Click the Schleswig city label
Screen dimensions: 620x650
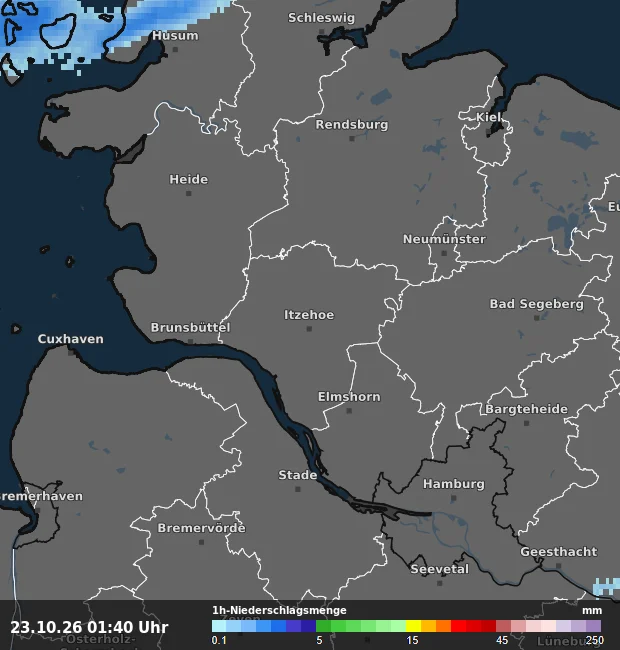pos(321,18)
